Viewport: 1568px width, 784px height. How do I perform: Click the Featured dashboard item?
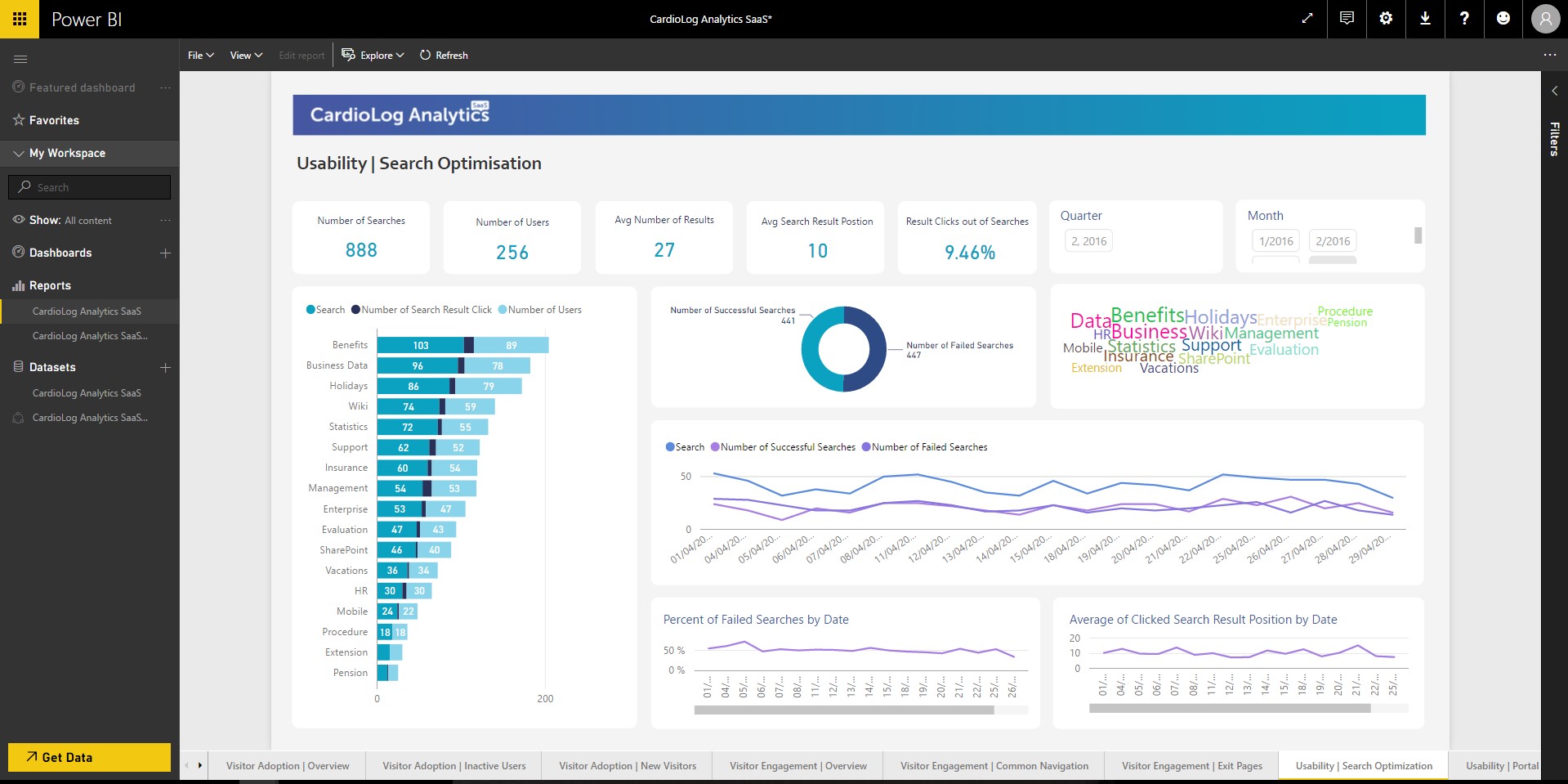pyautogui.click(x=82, y=87)
